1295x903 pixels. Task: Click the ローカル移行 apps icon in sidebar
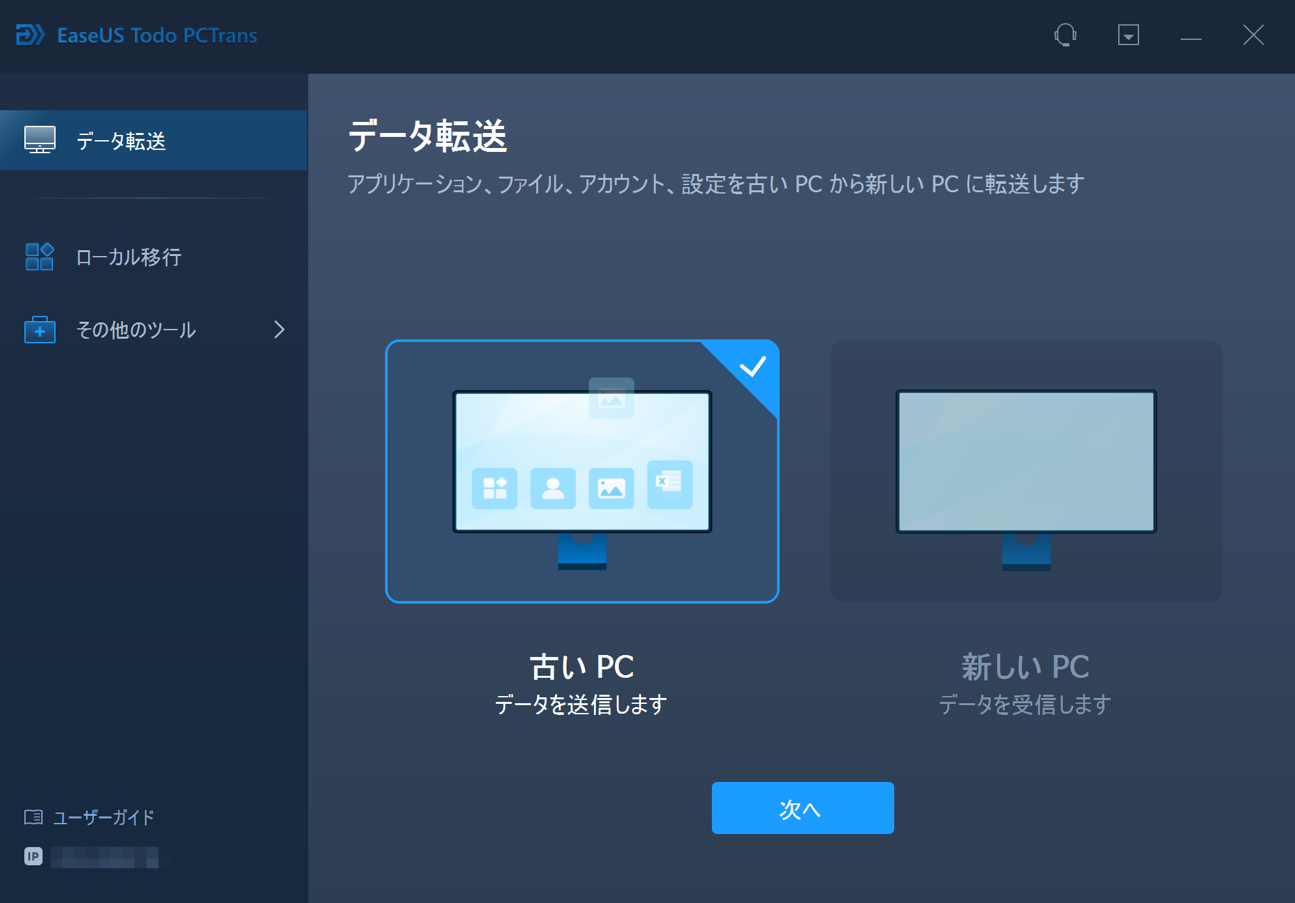point(40,257)
